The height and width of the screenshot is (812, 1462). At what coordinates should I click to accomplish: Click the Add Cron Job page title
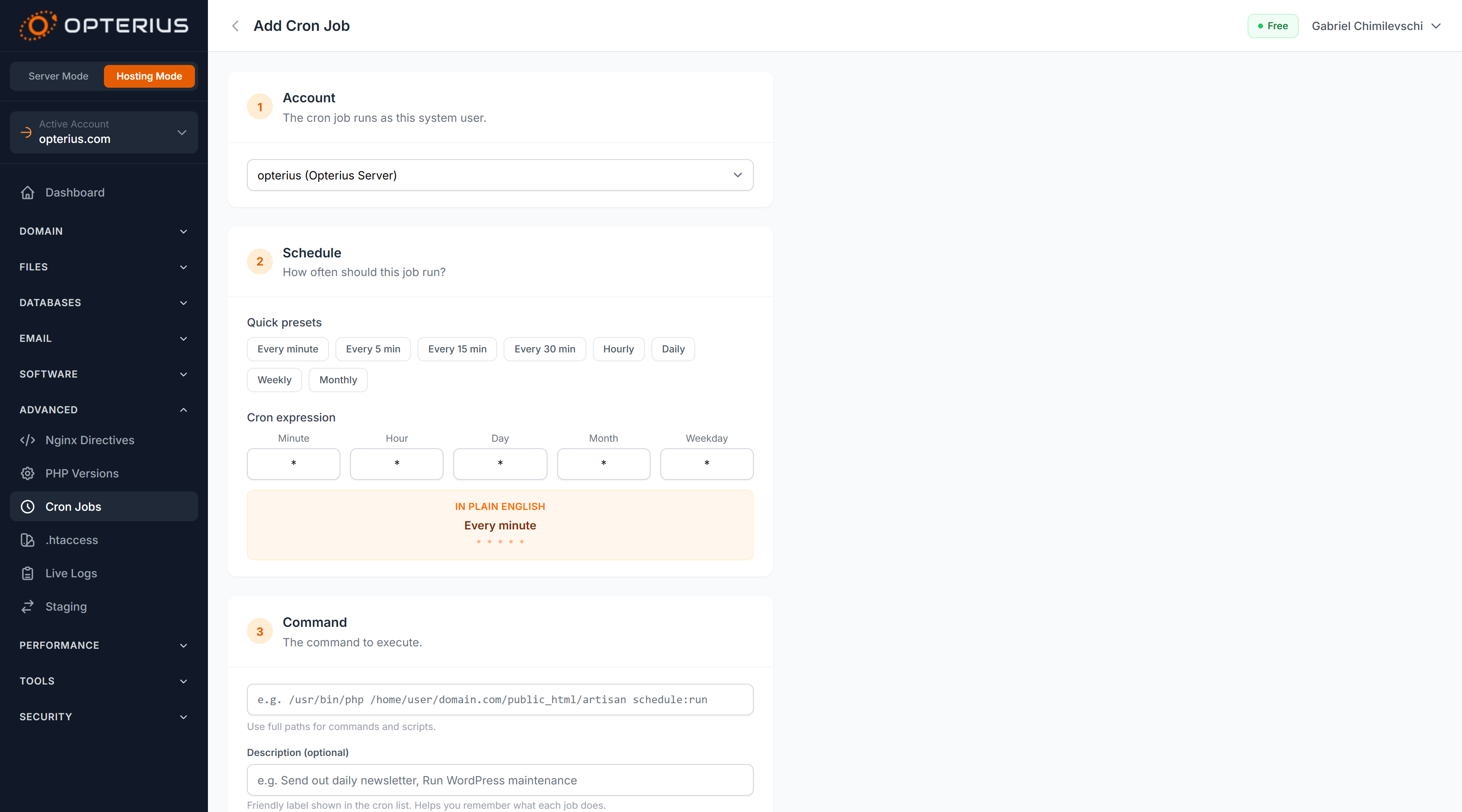301,26
